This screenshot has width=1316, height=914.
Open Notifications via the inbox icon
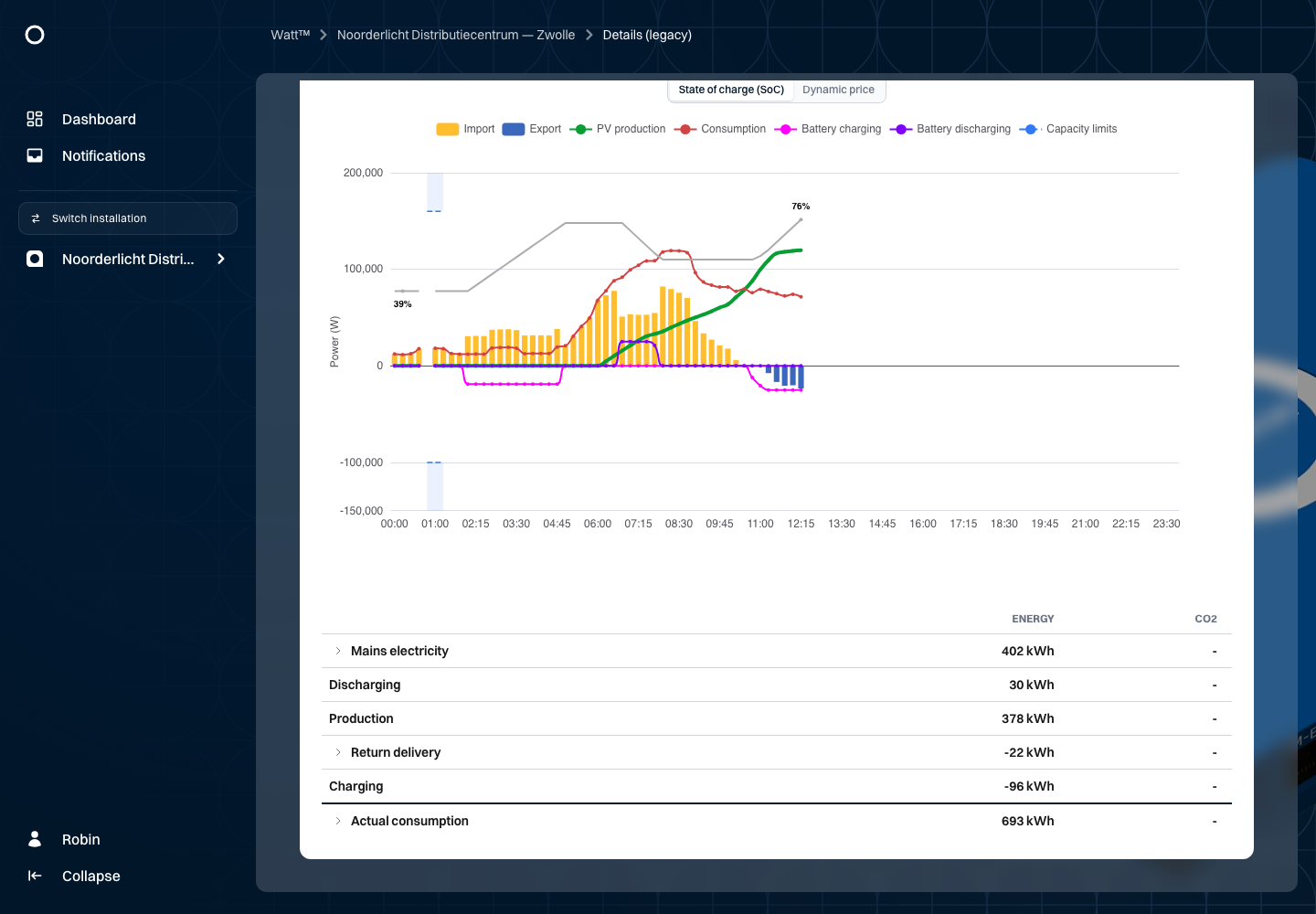tap(35, 155)
